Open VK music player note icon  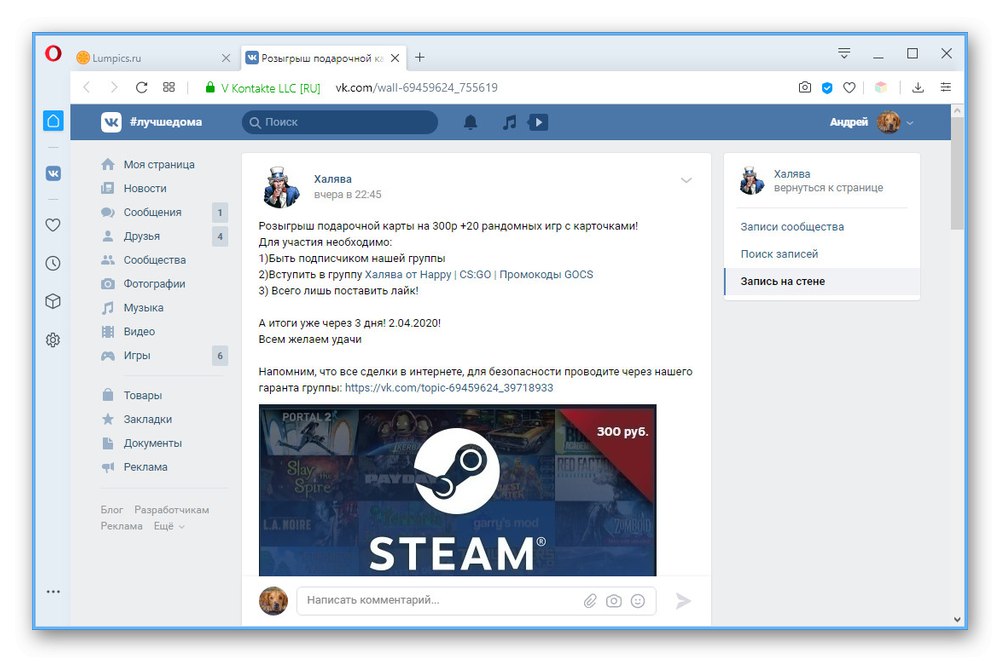tap(509, 122)
